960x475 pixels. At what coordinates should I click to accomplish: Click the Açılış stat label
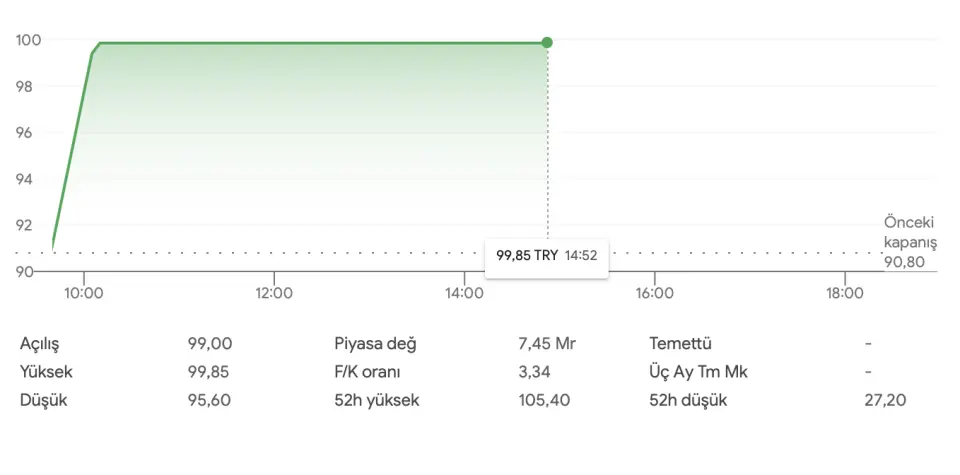(40, 344)
